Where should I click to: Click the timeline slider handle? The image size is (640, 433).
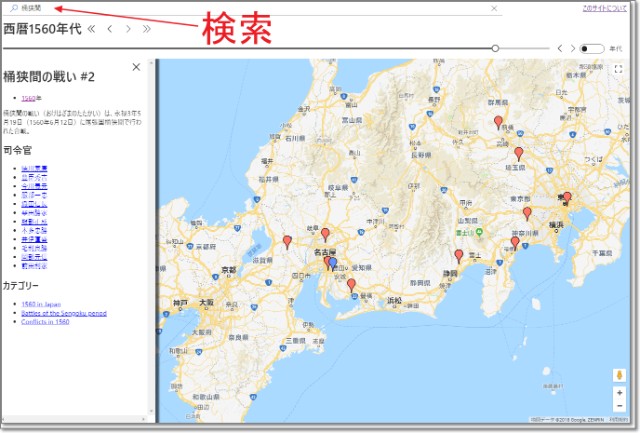[495, 48]
